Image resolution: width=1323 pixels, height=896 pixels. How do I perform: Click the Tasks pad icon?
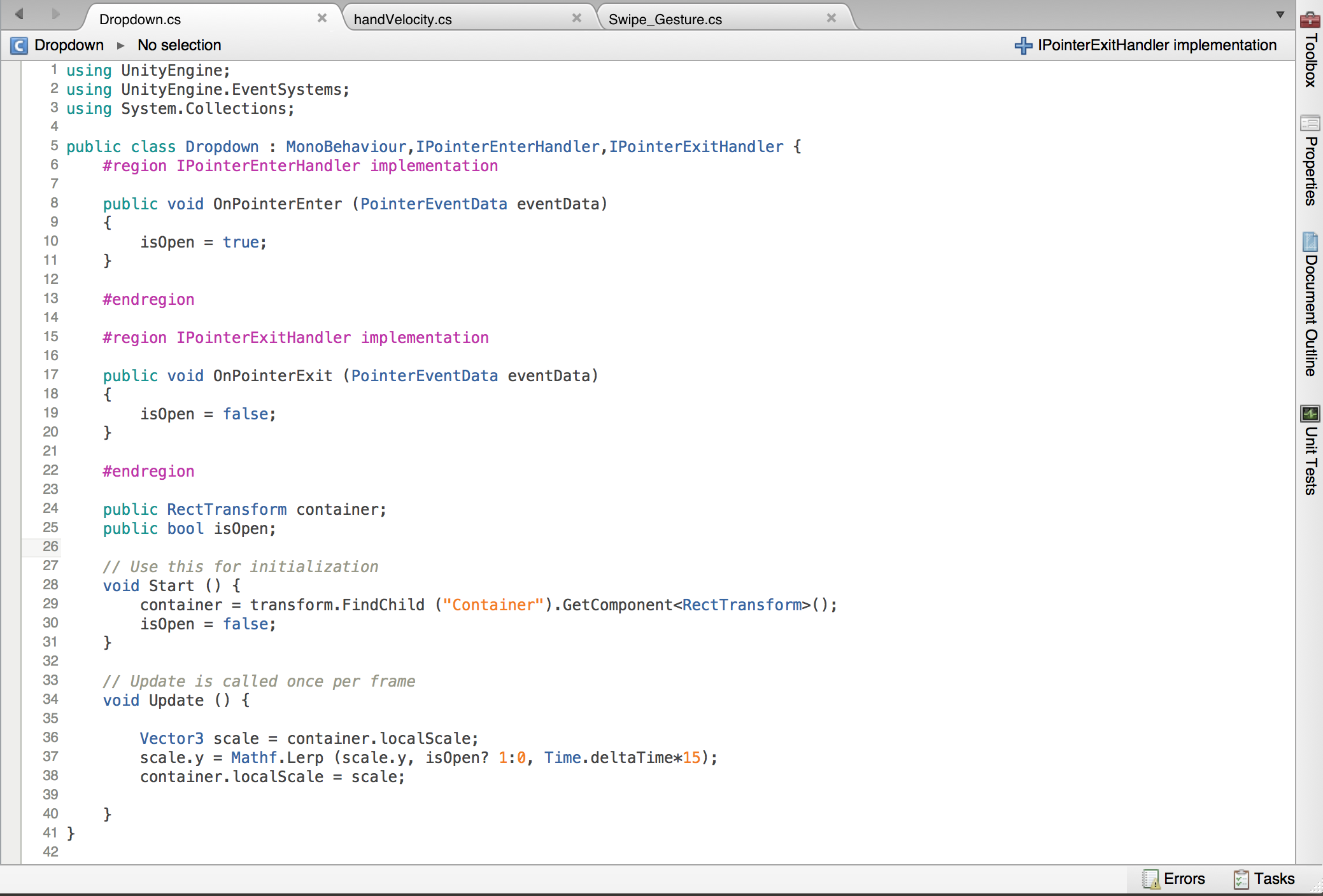1241,879
